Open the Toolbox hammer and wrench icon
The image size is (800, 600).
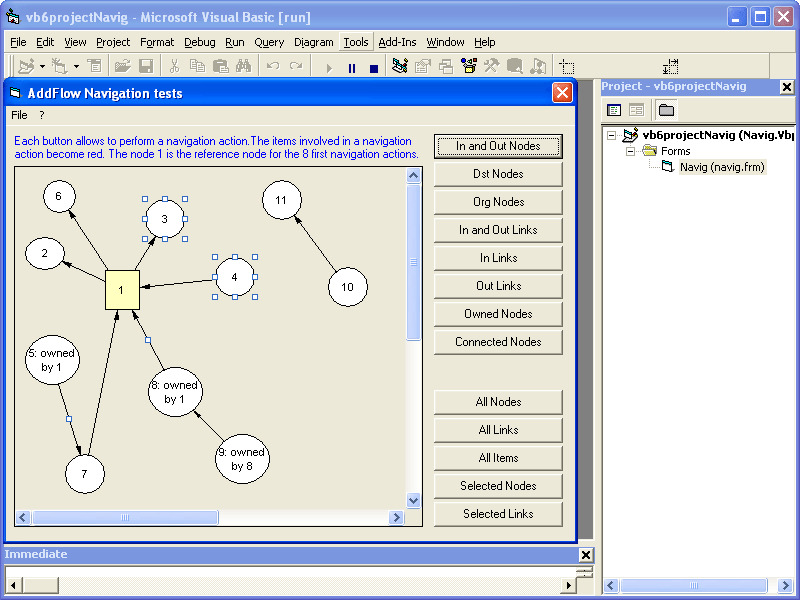pyautogui.click(x=492, y=66)
